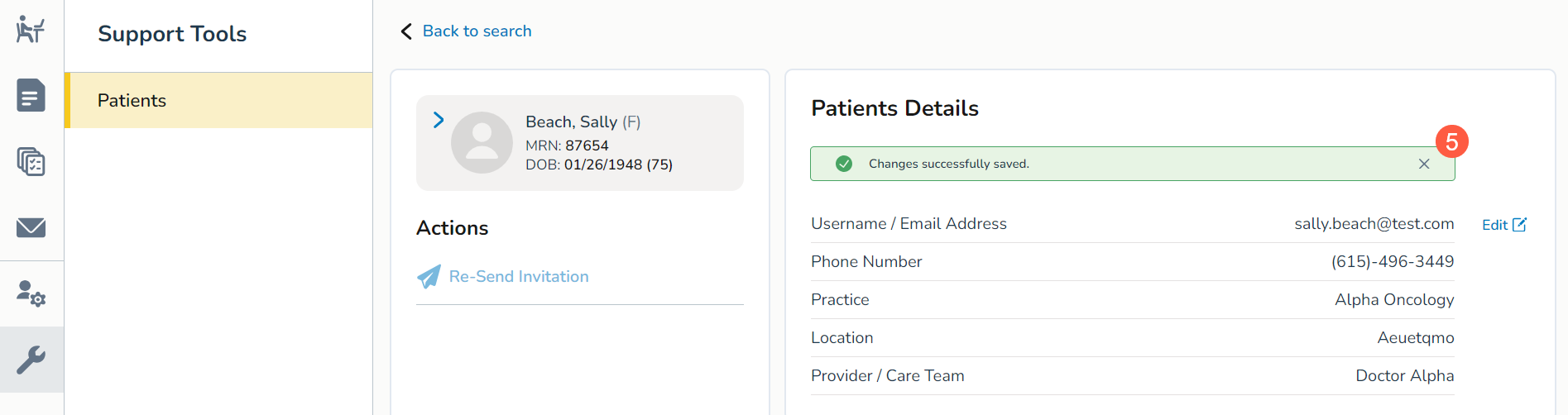This screenshot has width=1568, height=415.
Task: Click the red number 5 badge
Action: pos(1451,141)
